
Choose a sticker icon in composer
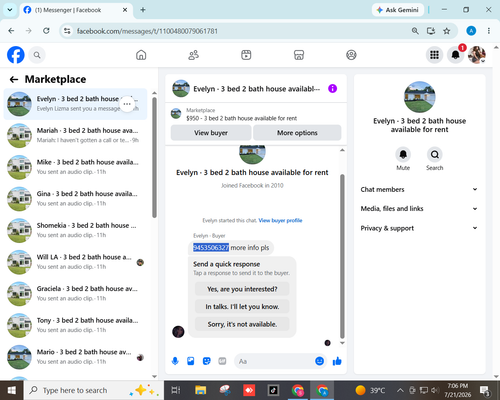point(207,361)
